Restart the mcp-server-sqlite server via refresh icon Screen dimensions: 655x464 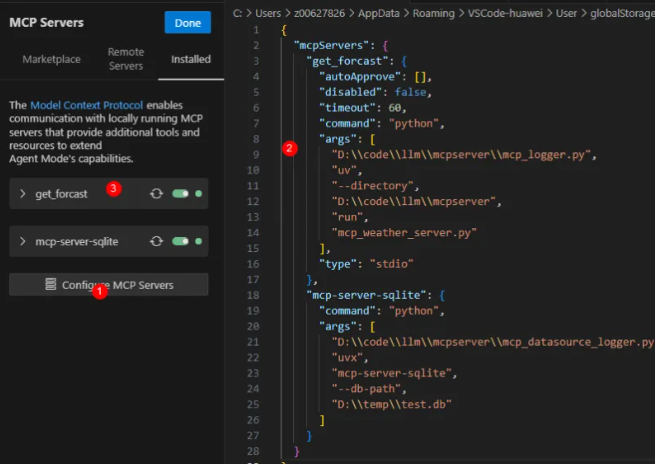157,241
